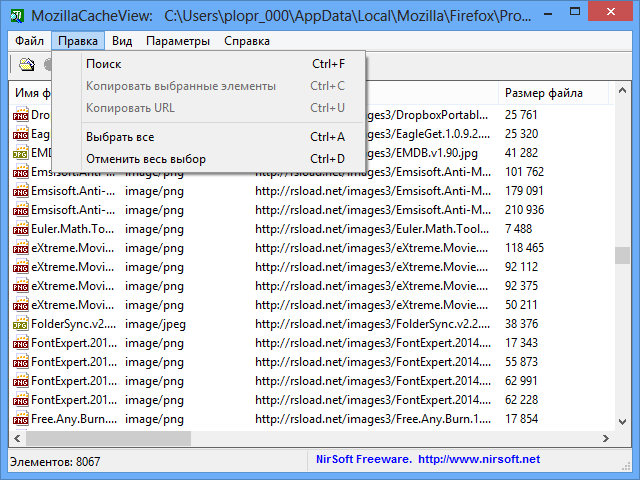Image resolution: width=640 pixels, height=480 pixels.
Task: Select file size cell 101 762
Action: (x=524, y=172)
